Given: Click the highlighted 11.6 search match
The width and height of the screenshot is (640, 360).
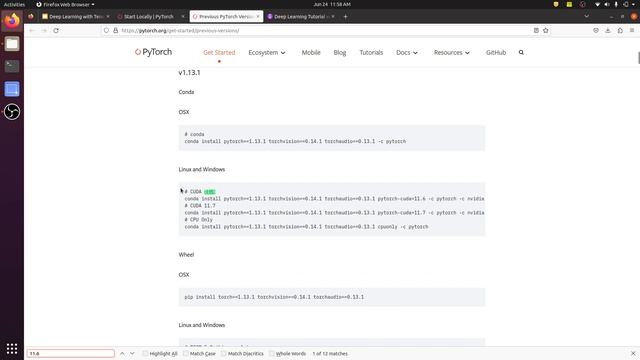Looking at the screenshot, I should tap(209, 192).
